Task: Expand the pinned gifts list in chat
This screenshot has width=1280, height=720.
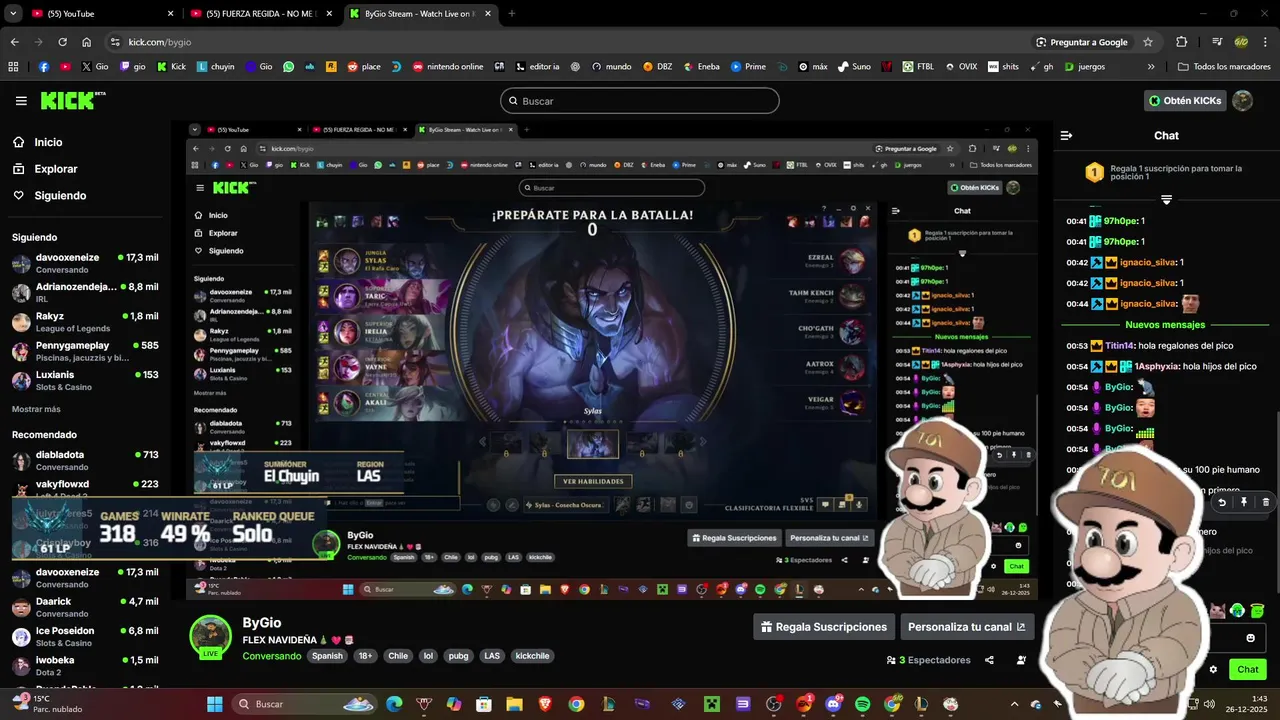Action: coord(1166,200)
